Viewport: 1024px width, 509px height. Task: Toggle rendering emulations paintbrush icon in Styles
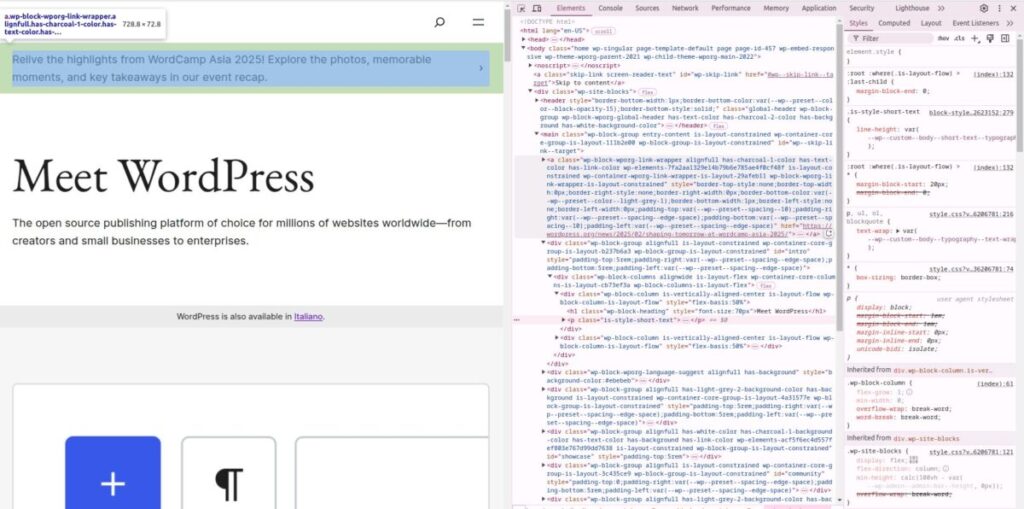click(990, 39)
